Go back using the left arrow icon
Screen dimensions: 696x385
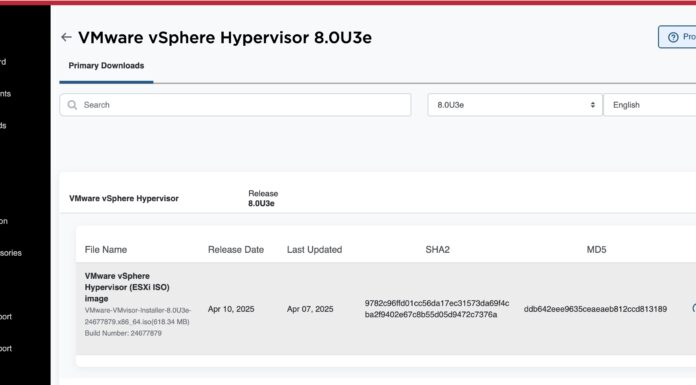tap(66, 37)
